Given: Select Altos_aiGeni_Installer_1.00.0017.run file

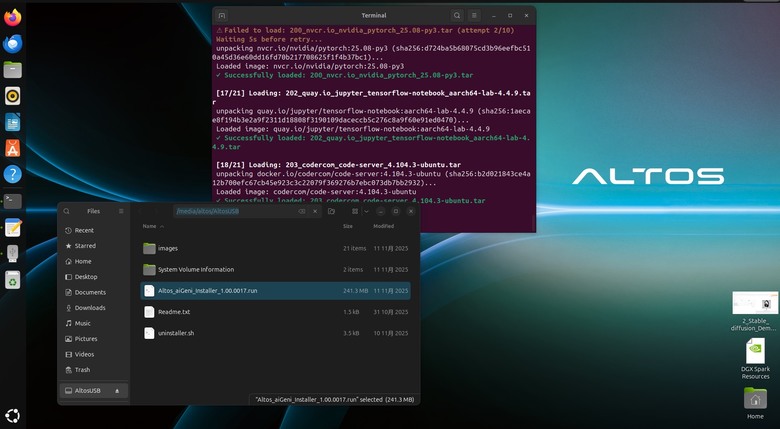Looking at the screenshot, I should click(276, 291).
